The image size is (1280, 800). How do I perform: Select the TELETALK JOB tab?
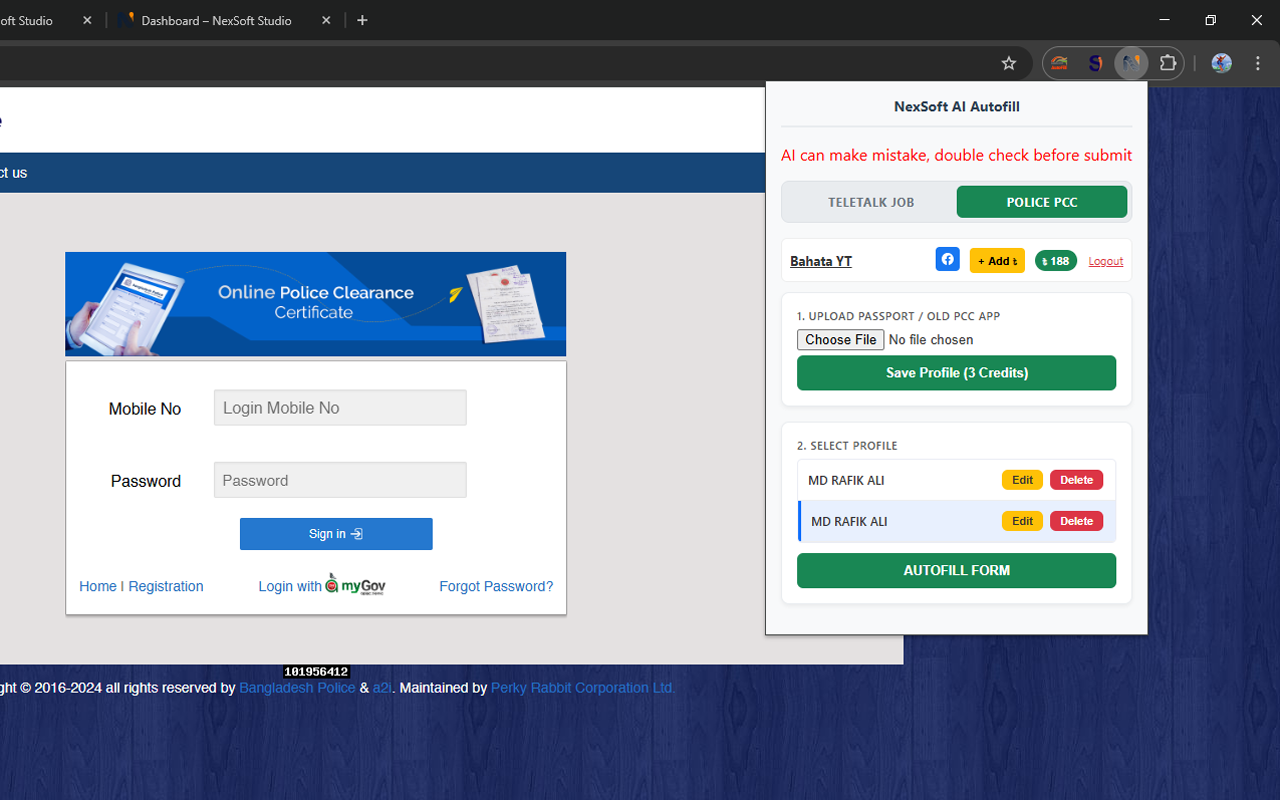871,202
